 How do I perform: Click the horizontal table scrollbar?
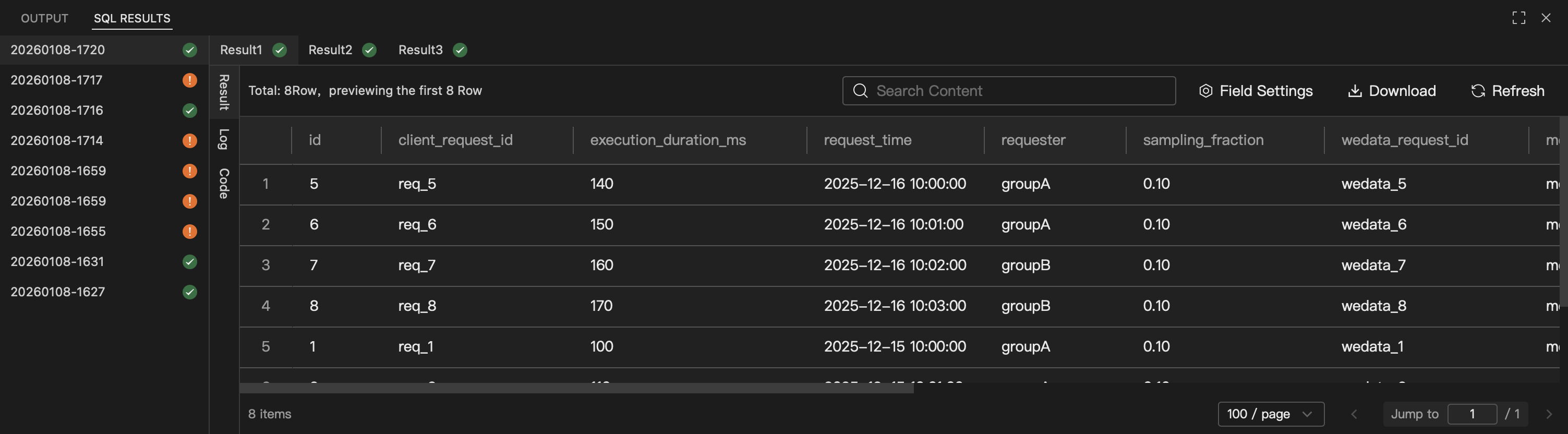576,388
